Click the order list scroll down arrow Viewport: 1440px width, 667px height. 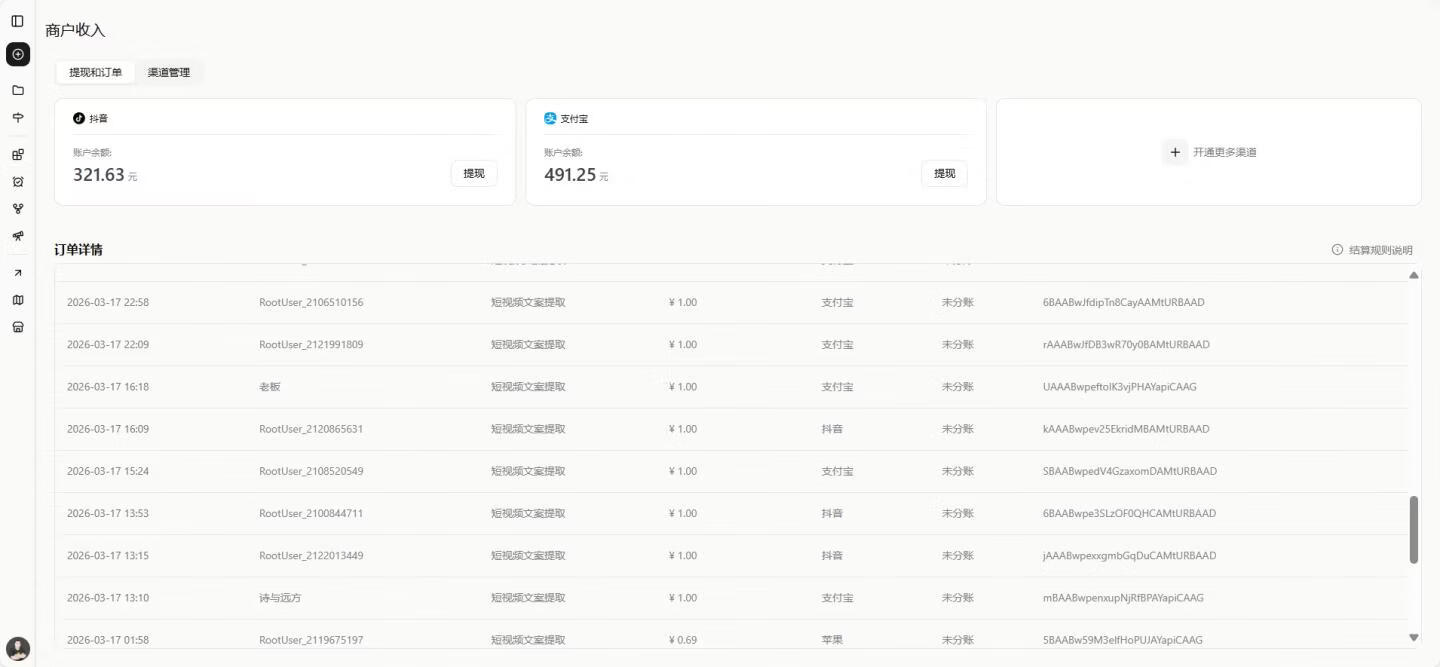[x=1414, y=637]
